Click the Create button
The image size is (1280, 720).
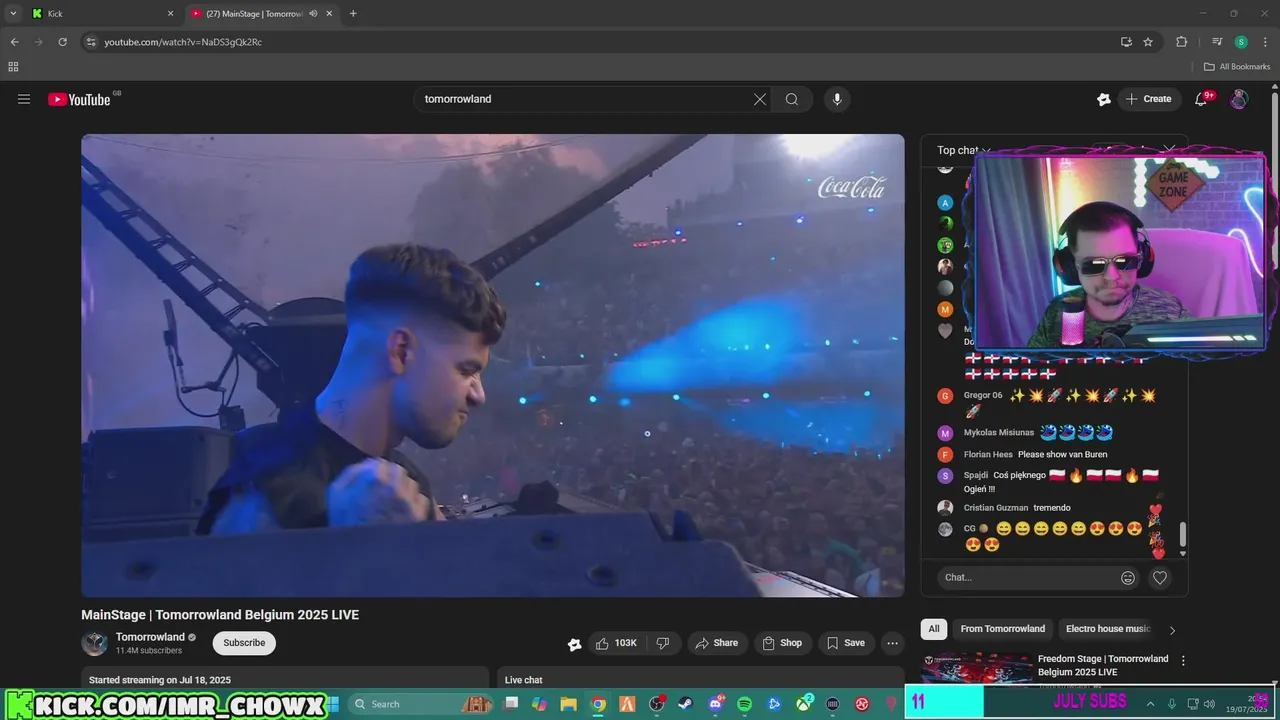pyautogui.click(x=1148, y=99)
